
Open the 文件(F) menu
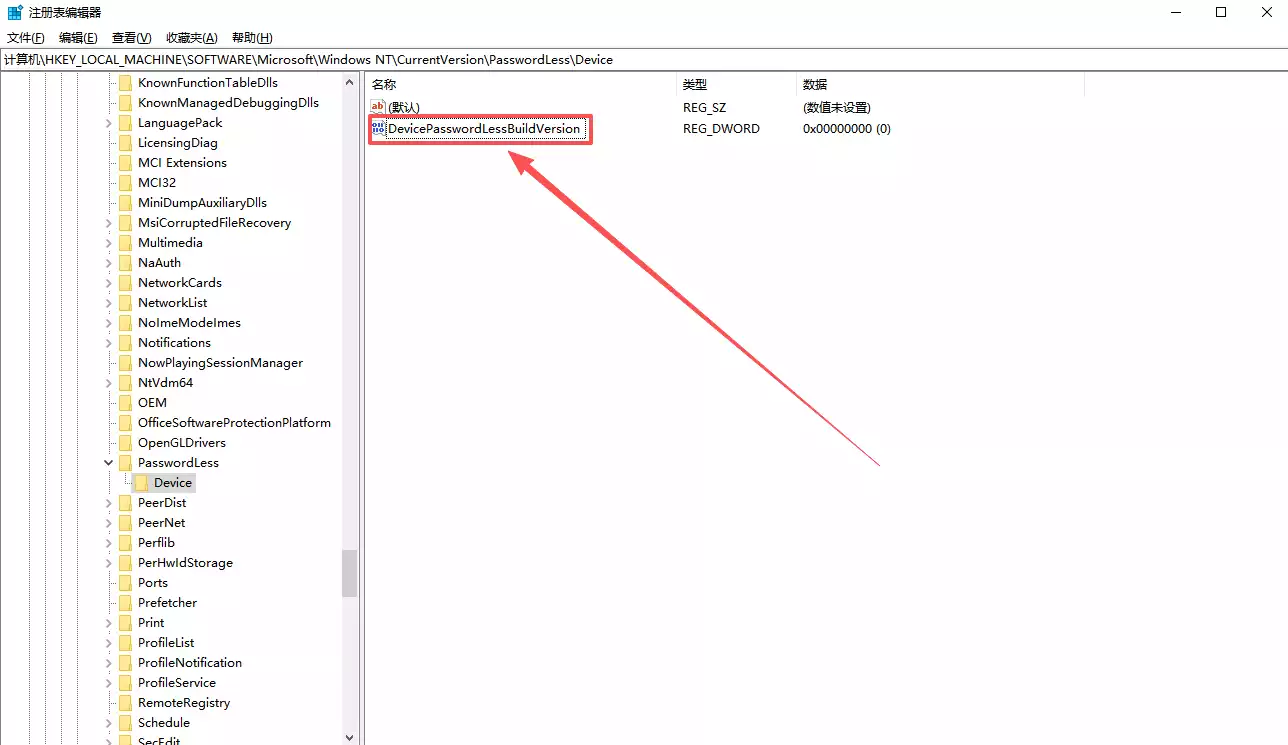click(x=26, y=38)
